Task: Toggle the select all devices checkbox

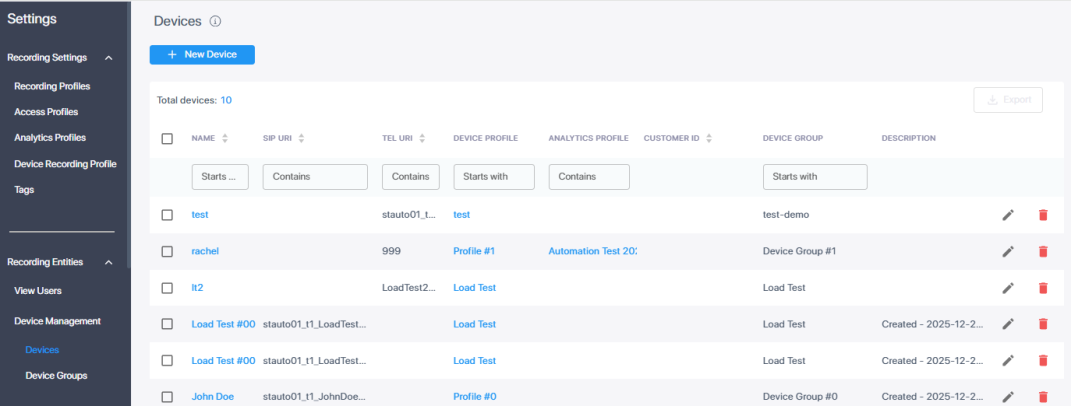Action: pos(167,138)
